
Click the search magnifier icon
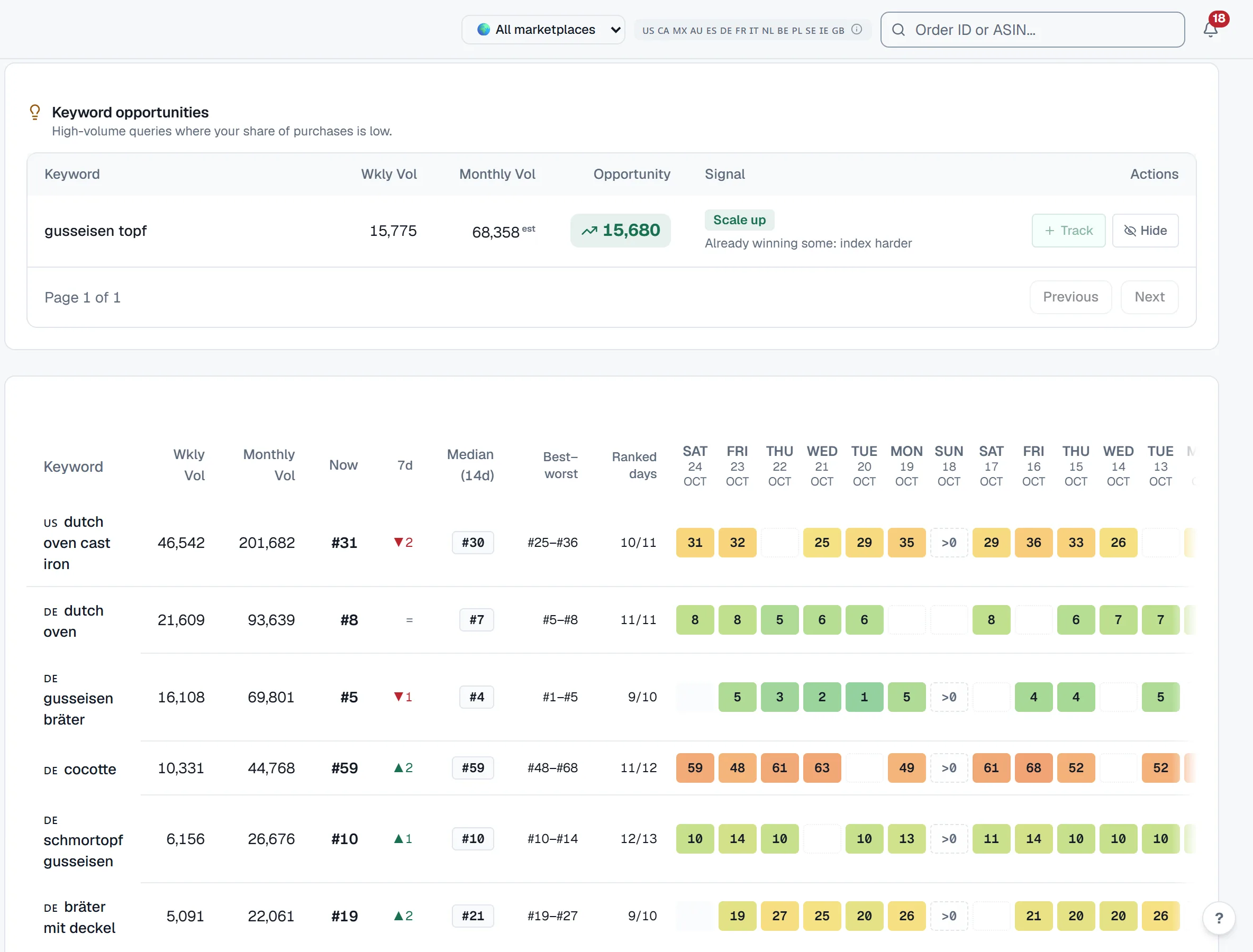[x=898, y=30]
